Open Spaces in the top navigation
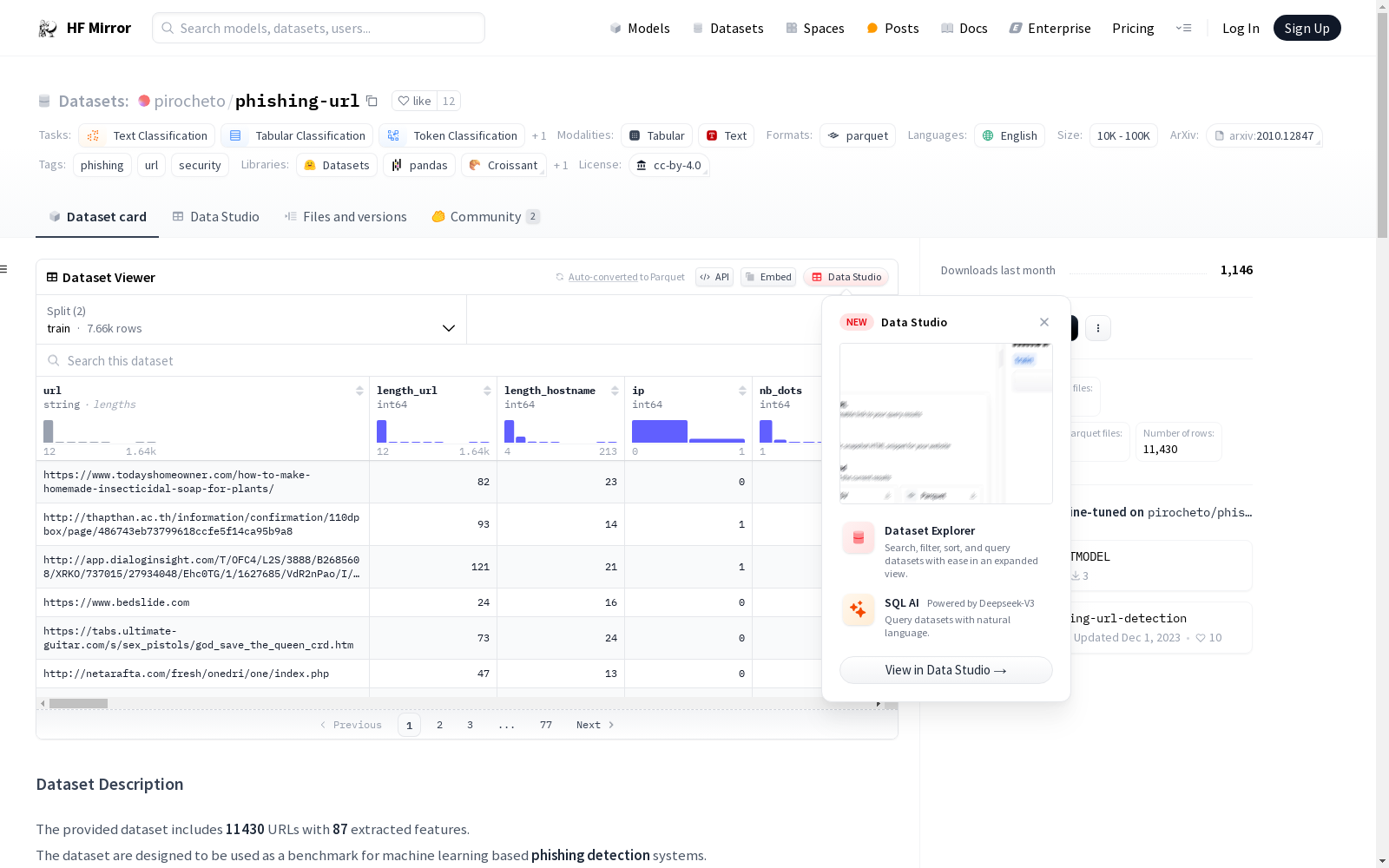 815,28
